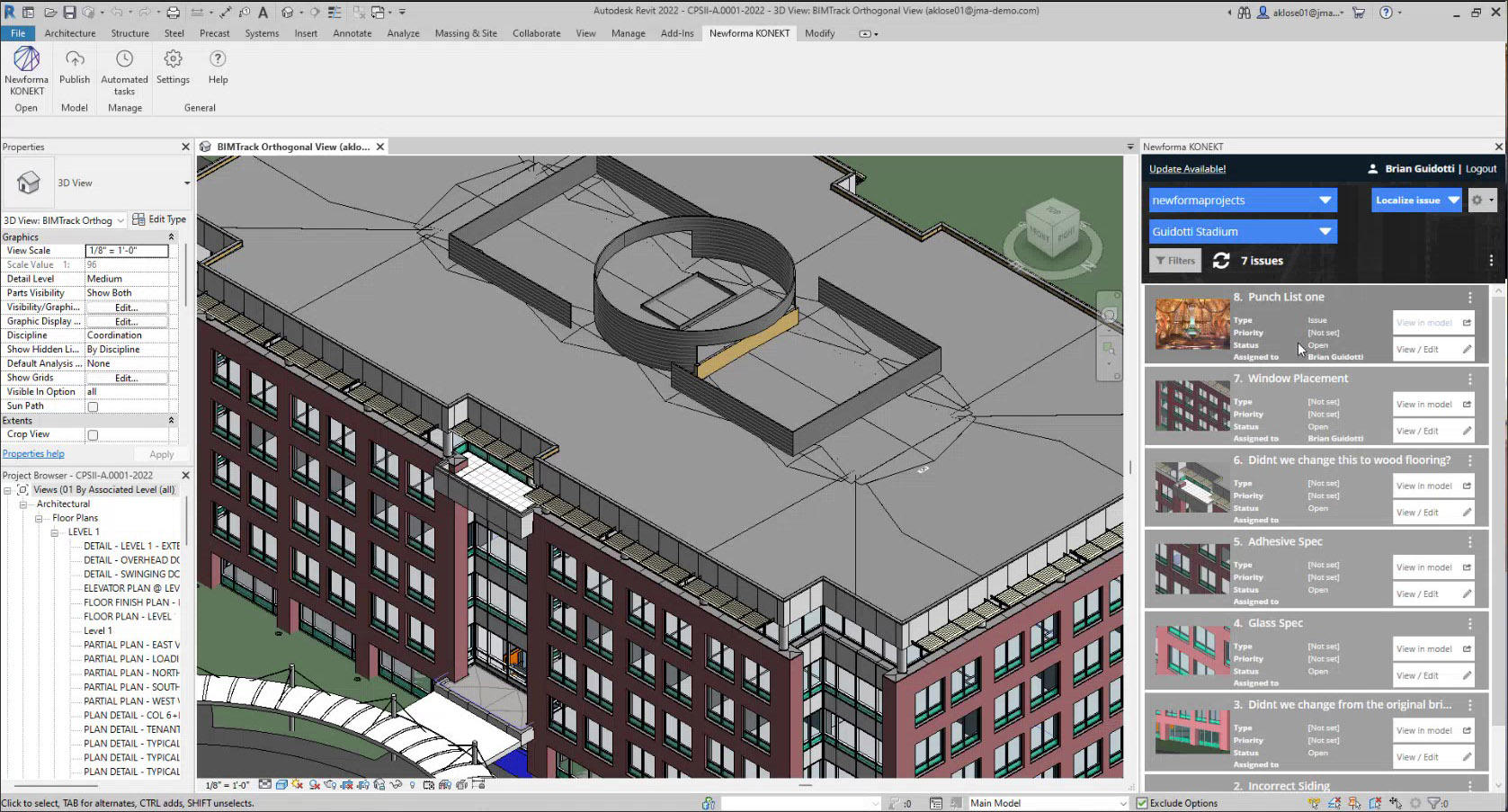Click the Update Available link
Screen dimensions: 1508x812
tap(1187, 169)
